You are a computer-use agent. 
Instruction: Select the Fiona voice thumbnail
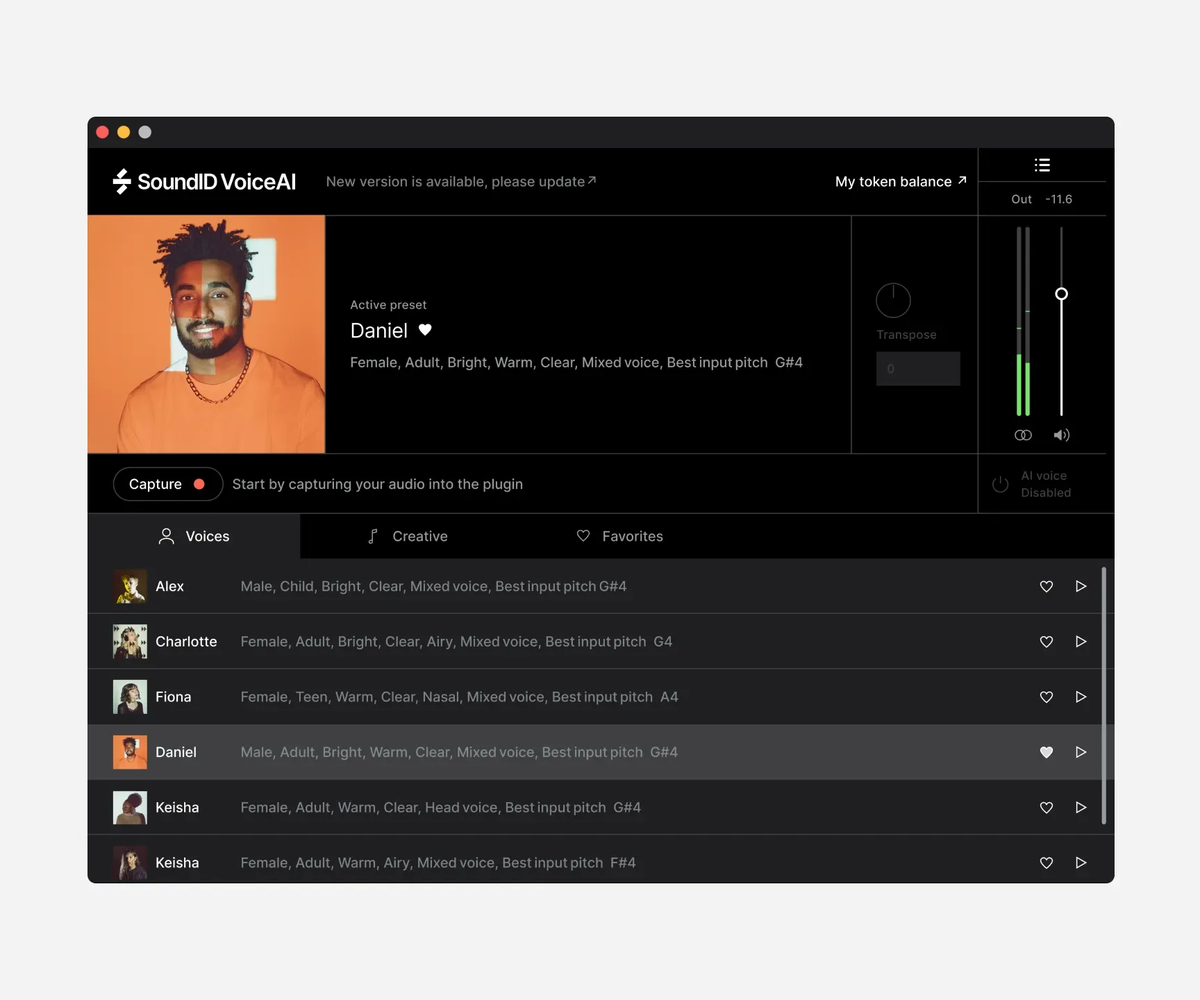tap(130, 697)
